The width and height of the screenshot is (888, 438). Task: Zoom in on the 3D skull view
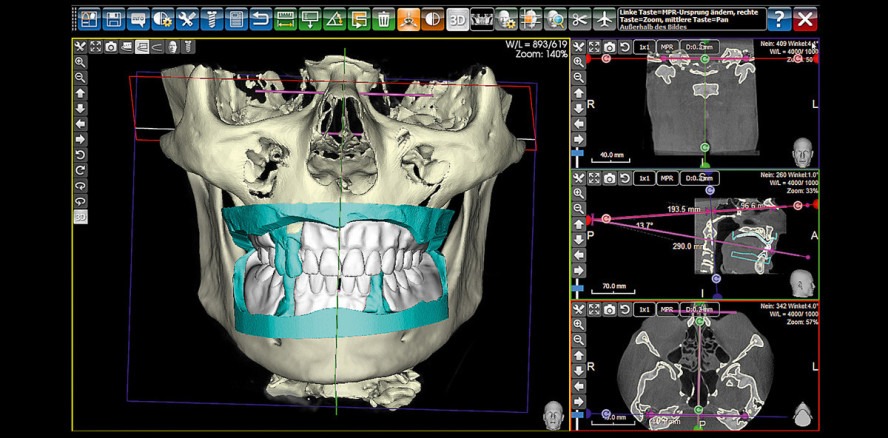(x=80, y=62)
